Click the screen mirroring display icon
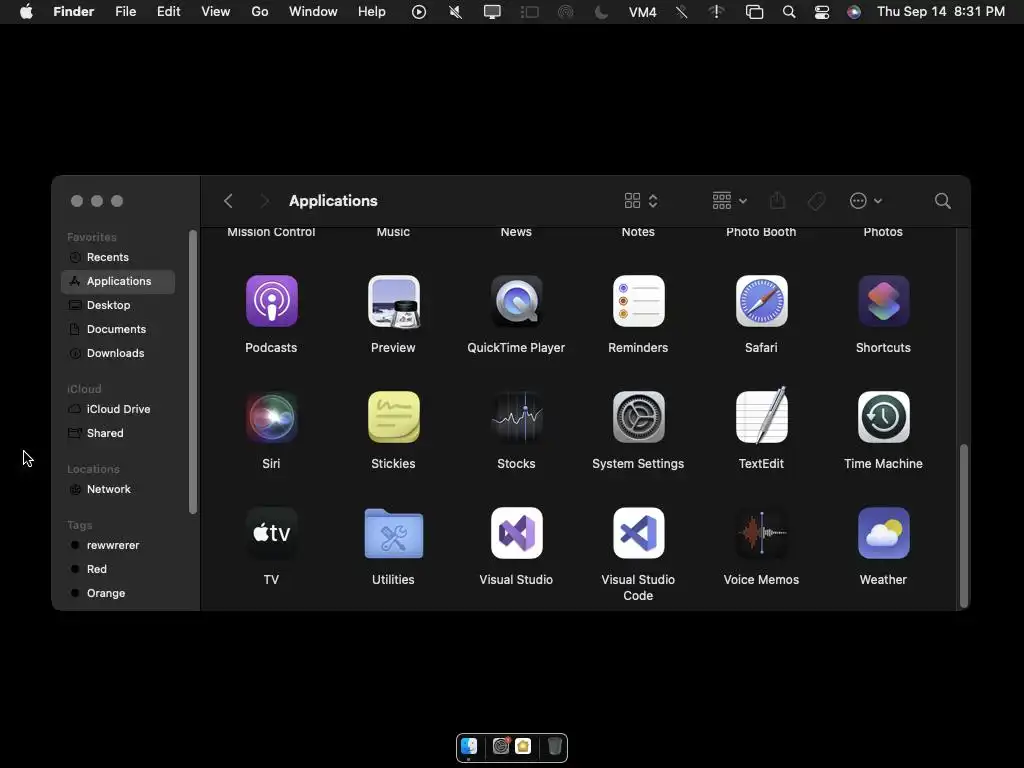1024x768 pixels. (x=492, y=12)
